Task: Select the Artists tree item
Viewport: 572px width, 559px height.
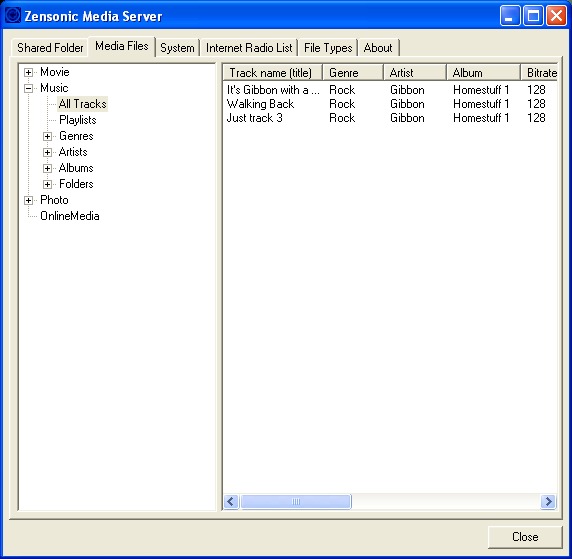Action: pyautogui.click(x=73, y=152)
